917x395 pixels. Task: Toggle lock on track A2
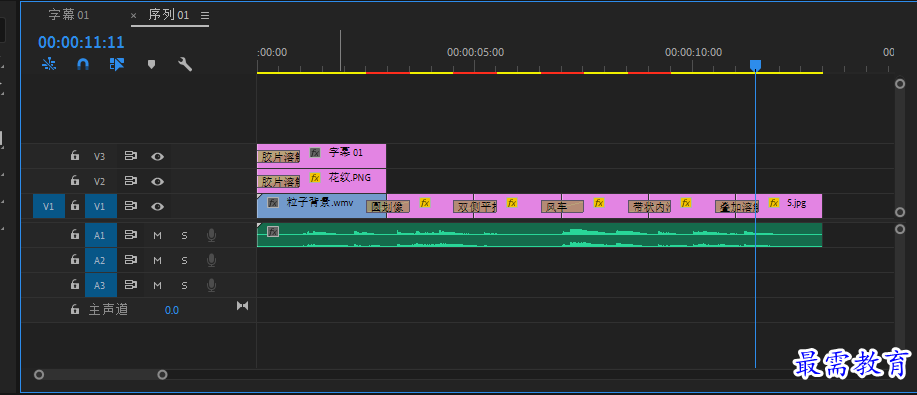click(x=75, y=260)
